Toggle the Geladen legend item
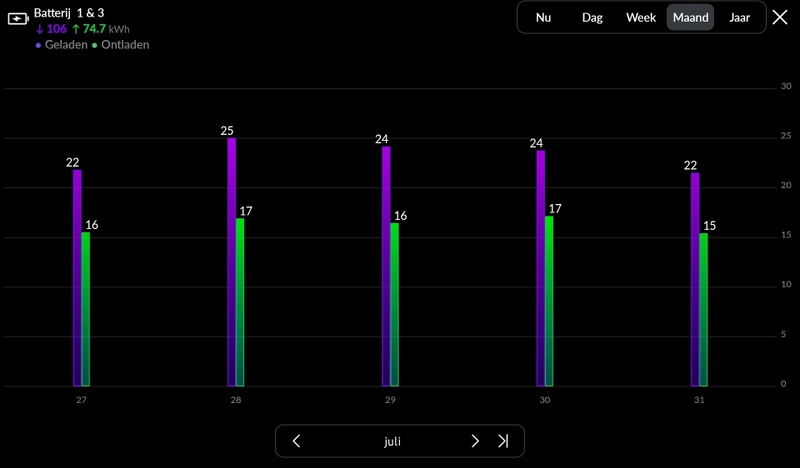The width and height of the screenshot is (800, 468). pyautogui.click(x=62, y=45)
